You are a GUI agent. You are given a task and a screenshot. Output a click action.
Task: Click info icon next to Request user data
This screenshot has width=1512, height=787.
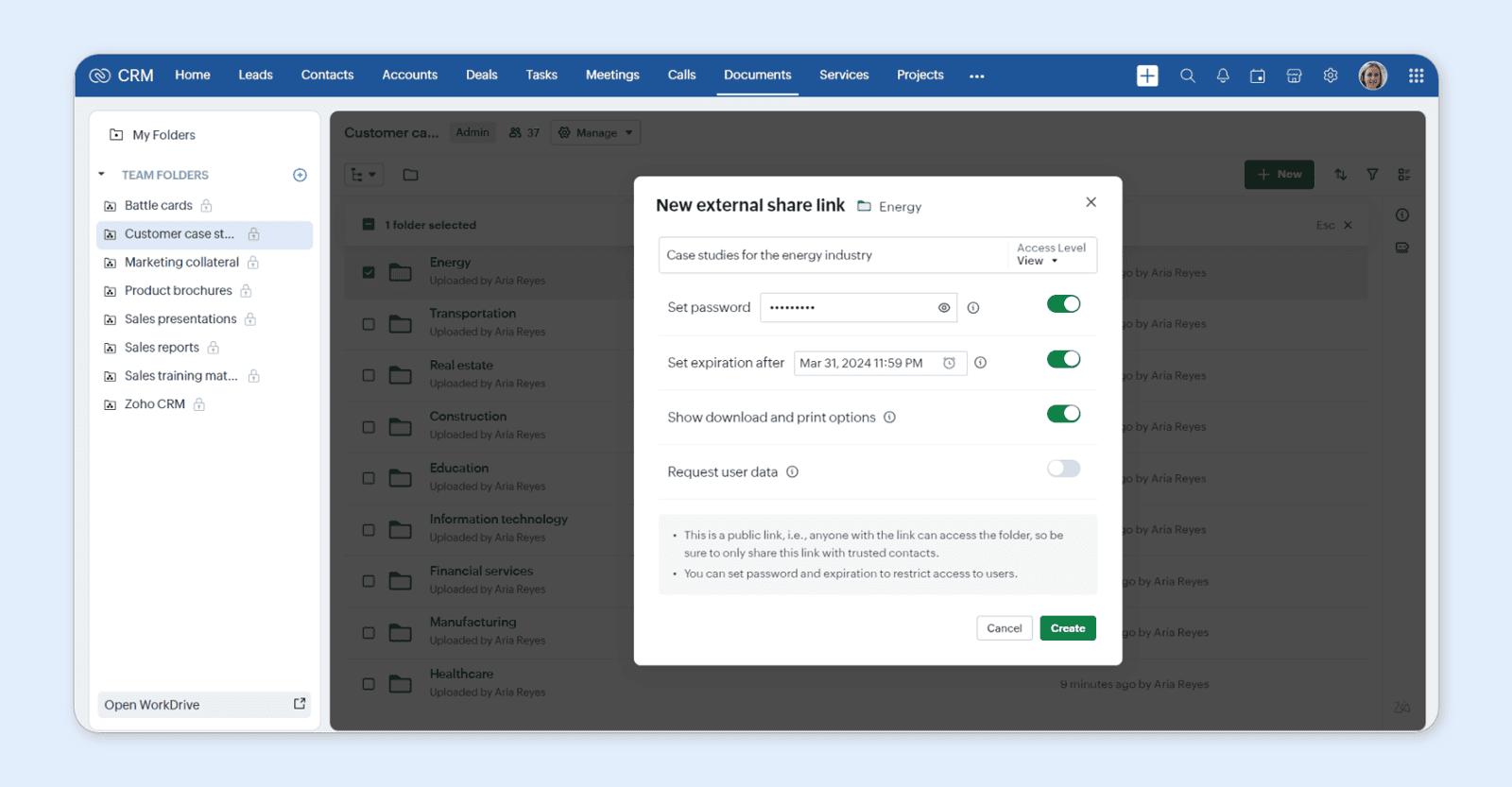(x=792, y=472)
